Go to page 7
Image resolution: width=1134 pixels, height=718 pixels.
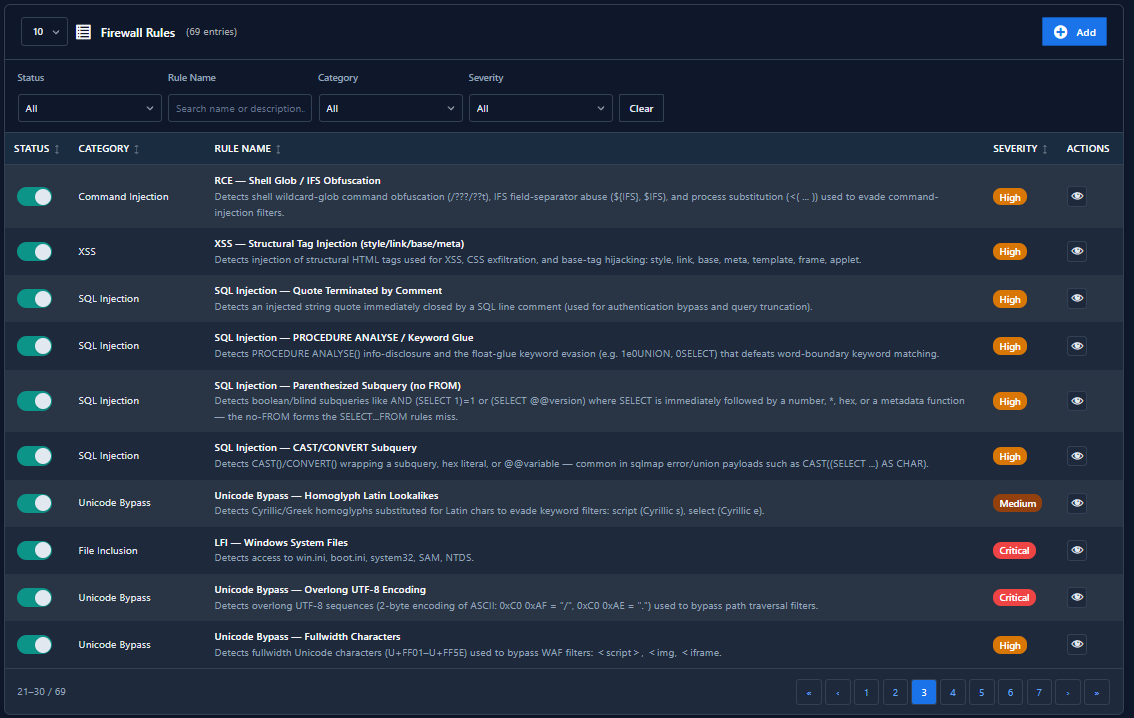point(1039,692)
